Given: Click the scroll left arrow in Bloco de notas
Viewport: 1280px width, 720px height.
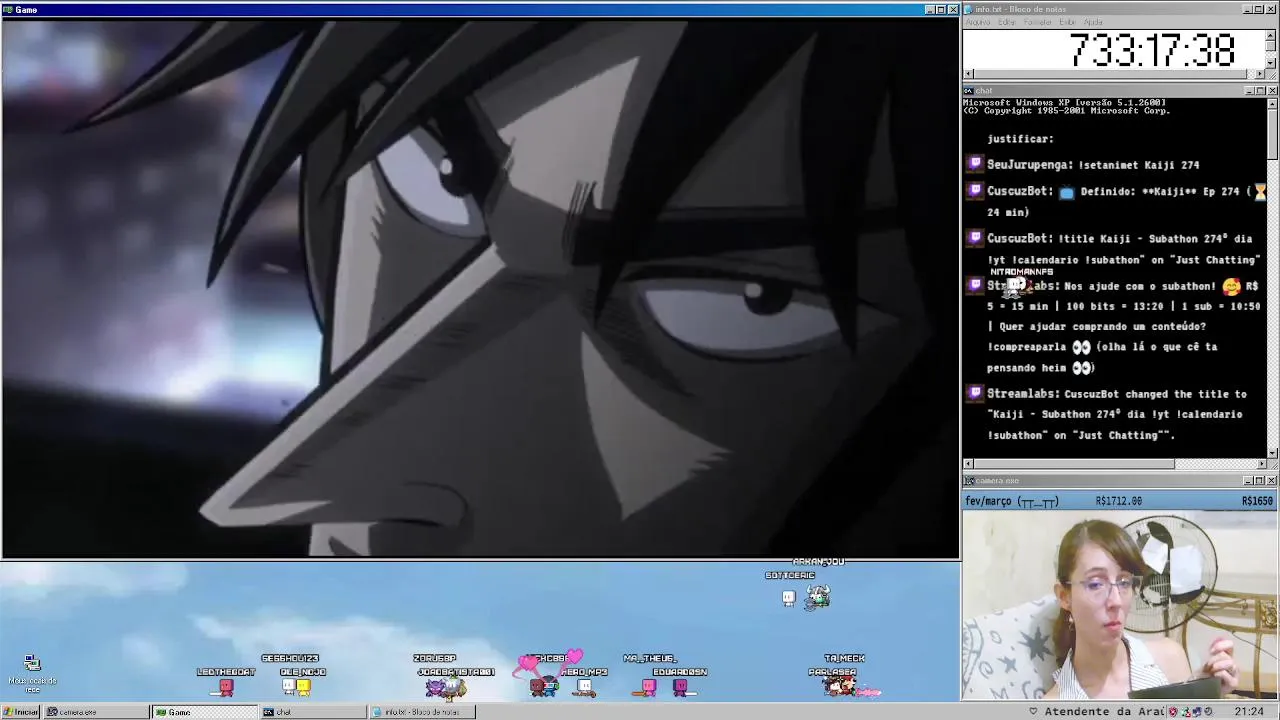Looking at the screenshot, I should pos(968,73).
